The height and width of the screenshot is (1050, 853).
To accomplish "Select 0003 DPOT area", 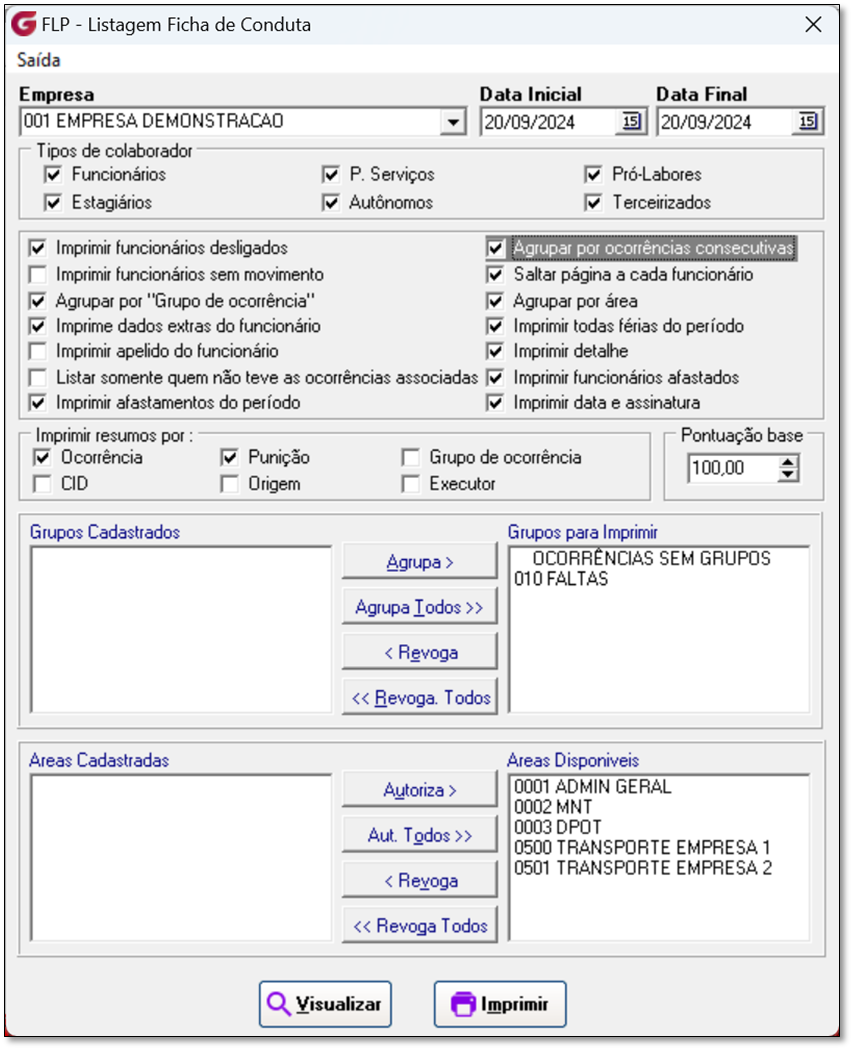I will (x=558, y=828).
